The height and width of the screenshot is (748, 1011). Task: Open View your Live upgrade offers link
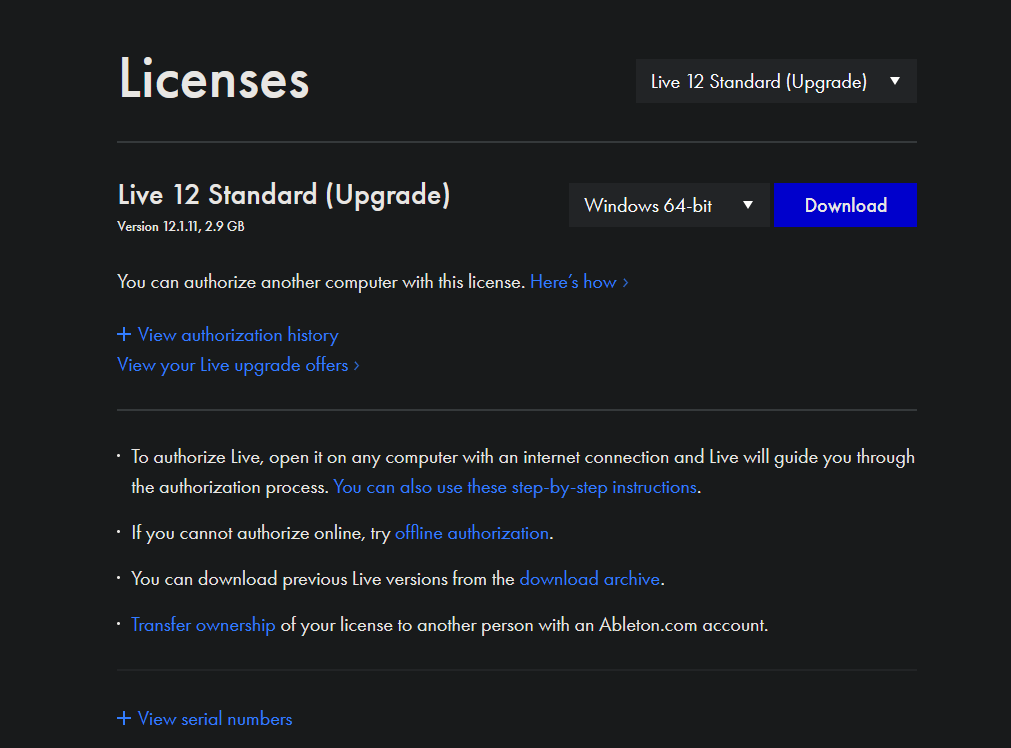(239, 365)
